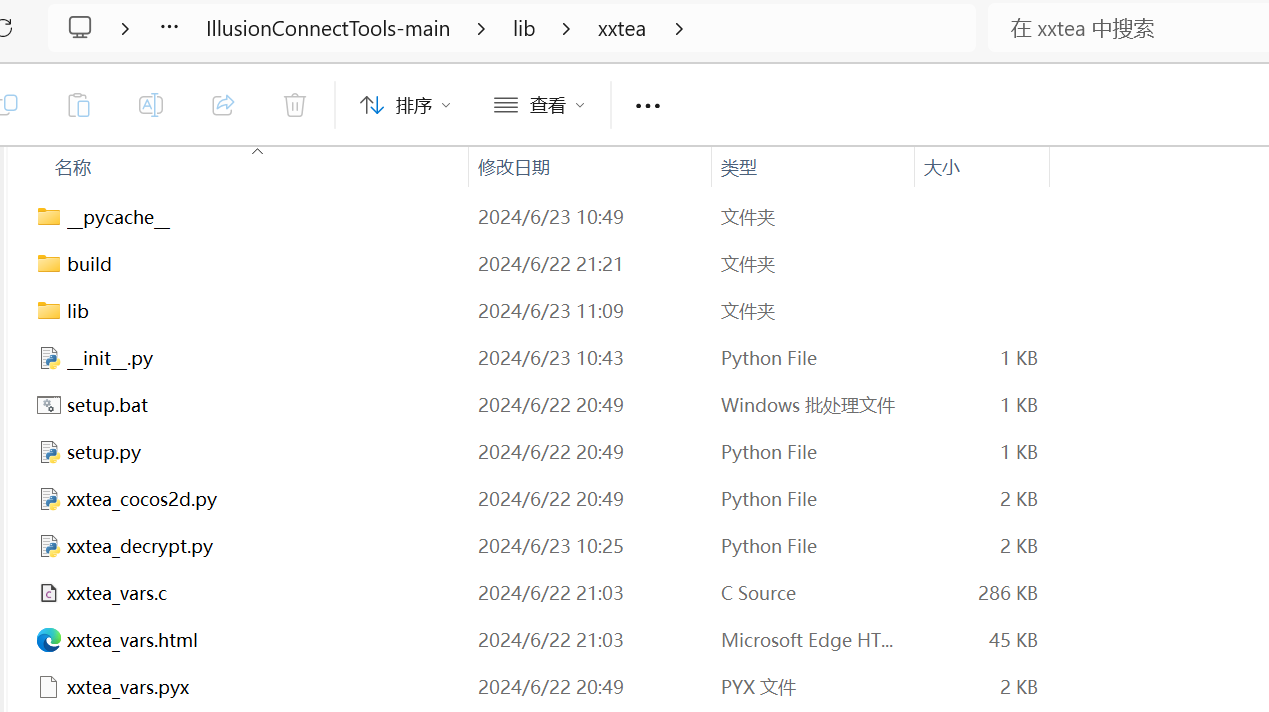
Task: Select the __pycache__ folder
Action: 118,217
